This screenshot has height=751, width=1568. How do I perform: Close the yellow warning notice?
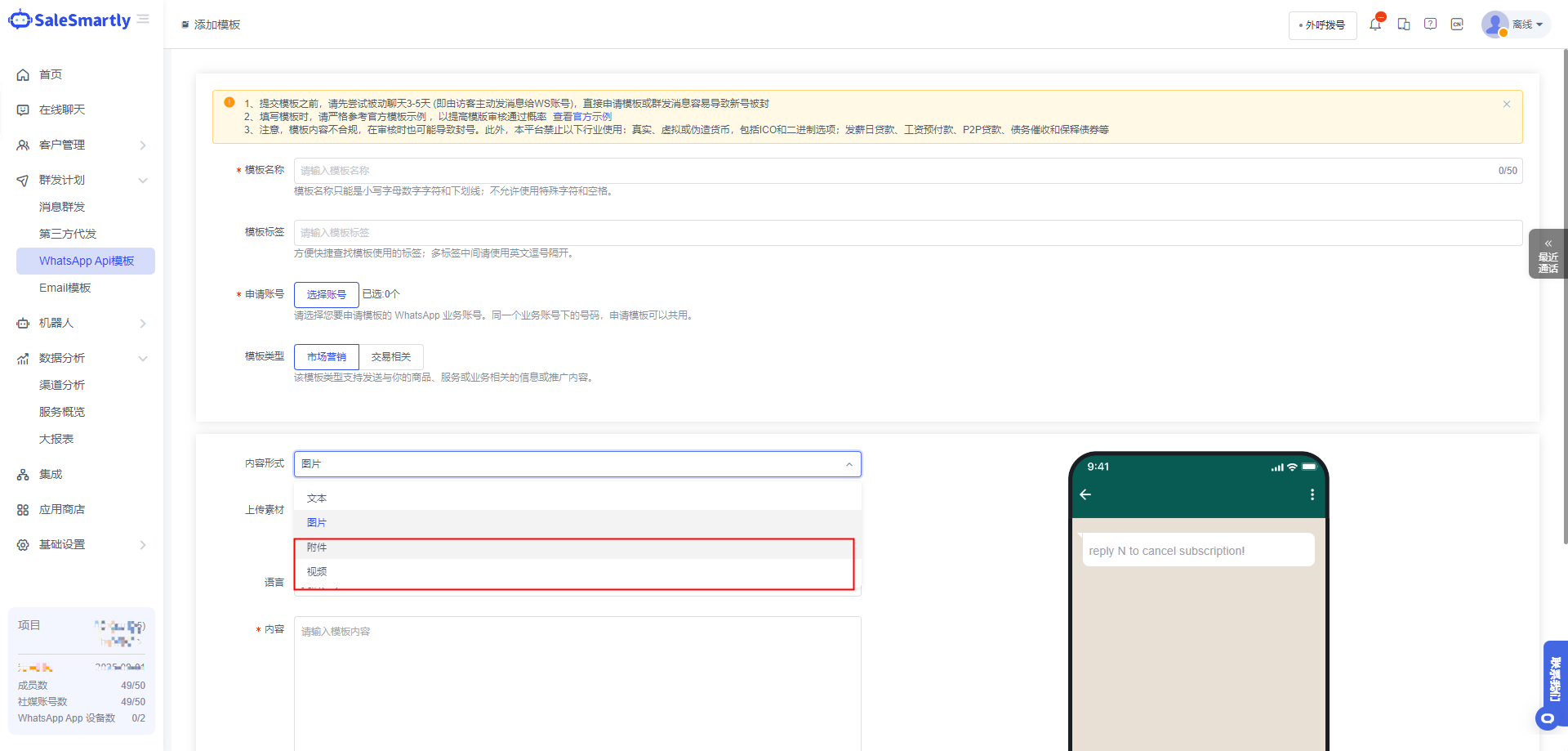1506,105
